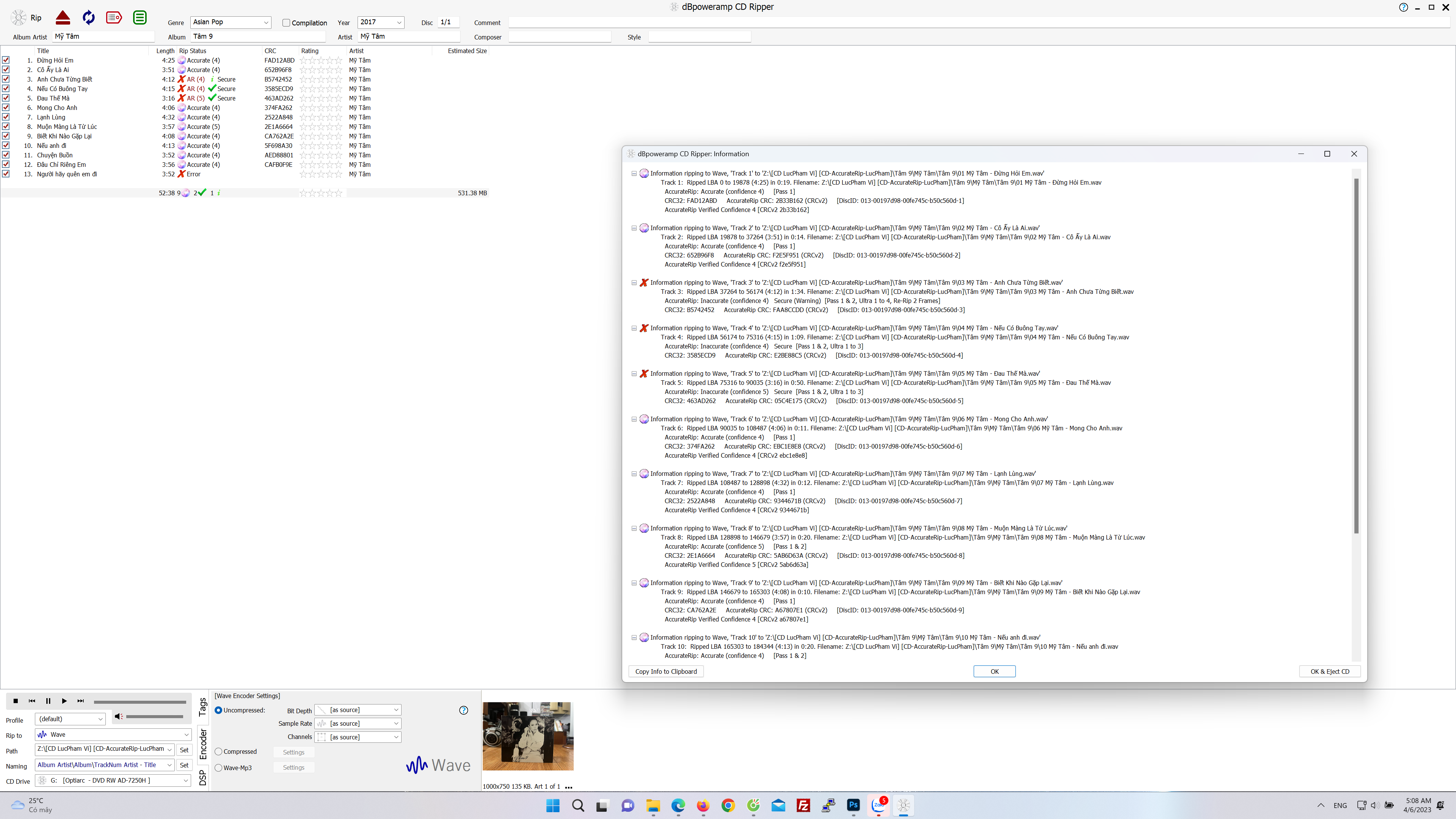This screenshot has height=819, width=1456.
Task: Collapse Track 3 info in Information window
Action: coord(634,282)
